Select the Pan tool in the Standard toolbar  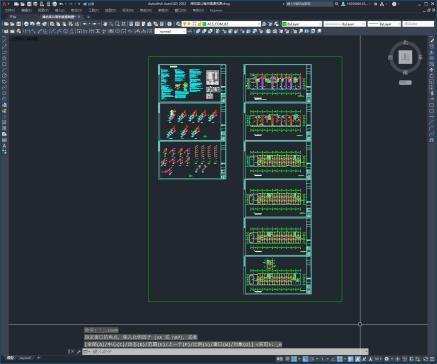pyautogui.click(x=105, y=24)
